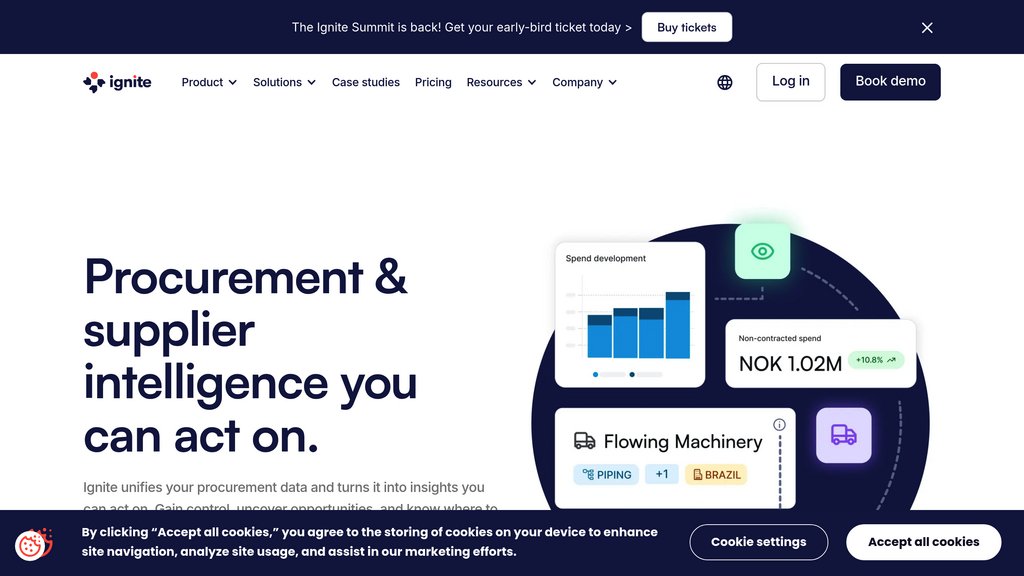Open the language selector globe icon

(x=725, y=82)
